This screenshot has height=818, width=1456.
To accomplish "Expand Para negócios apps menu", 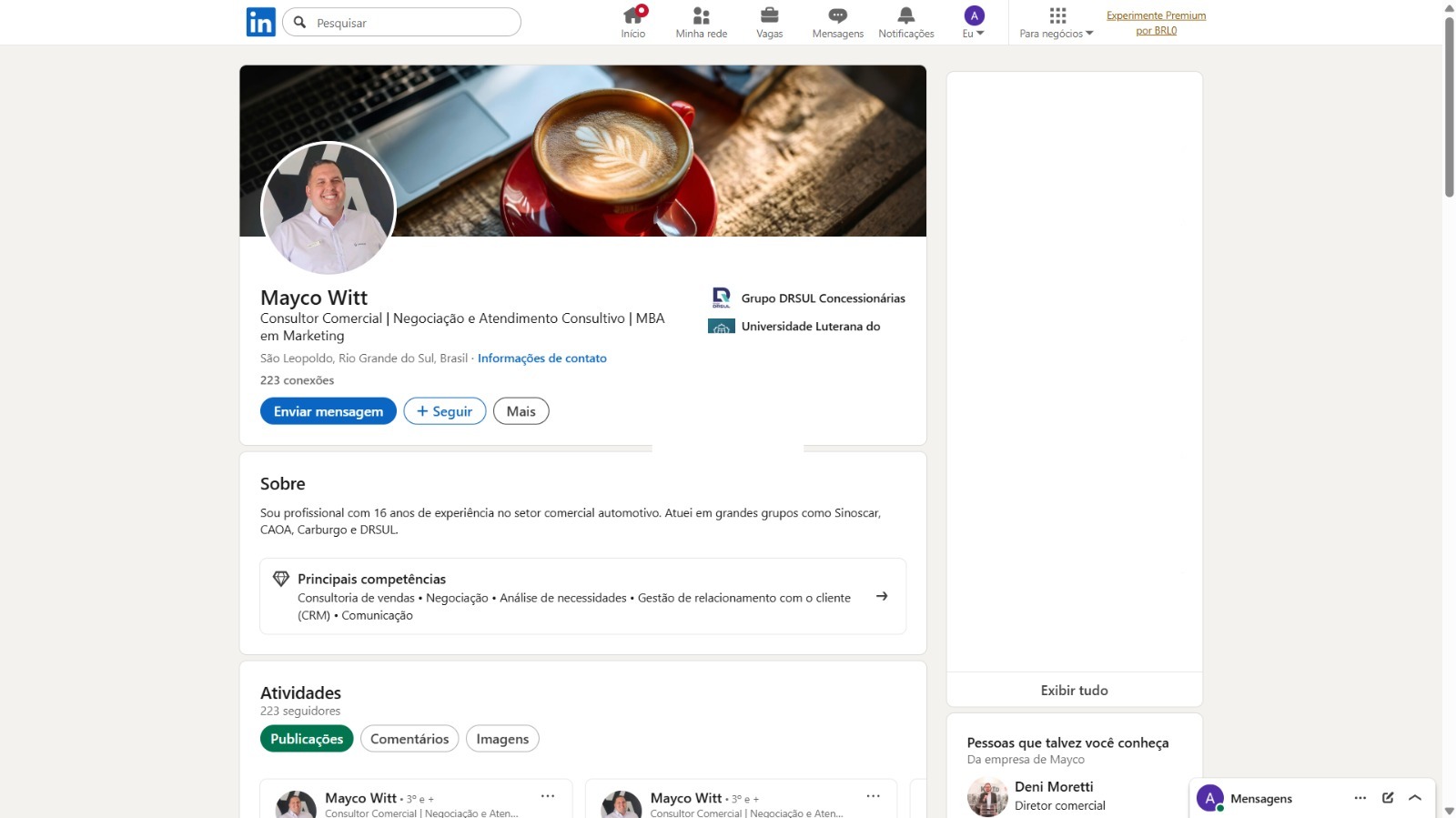I will click(x=1057, y=23).
